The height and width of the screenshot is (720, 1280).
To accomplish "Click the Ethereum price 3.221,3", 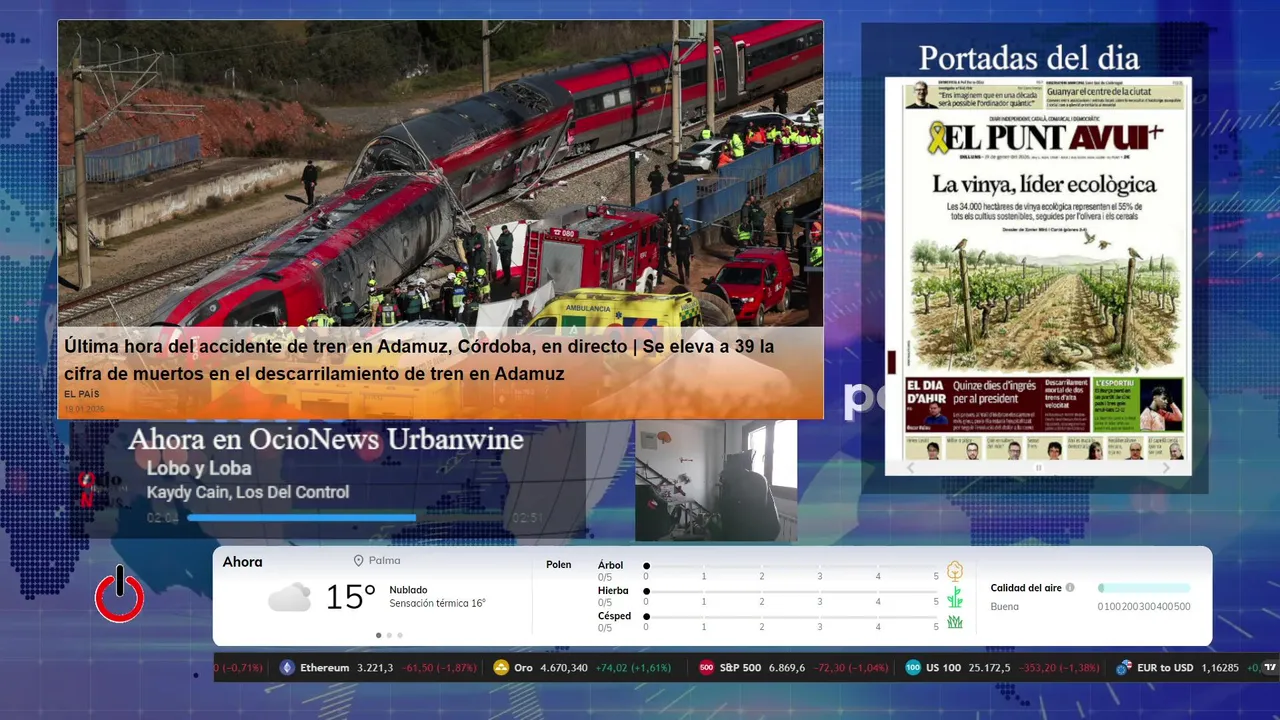I will click(375, 668).
